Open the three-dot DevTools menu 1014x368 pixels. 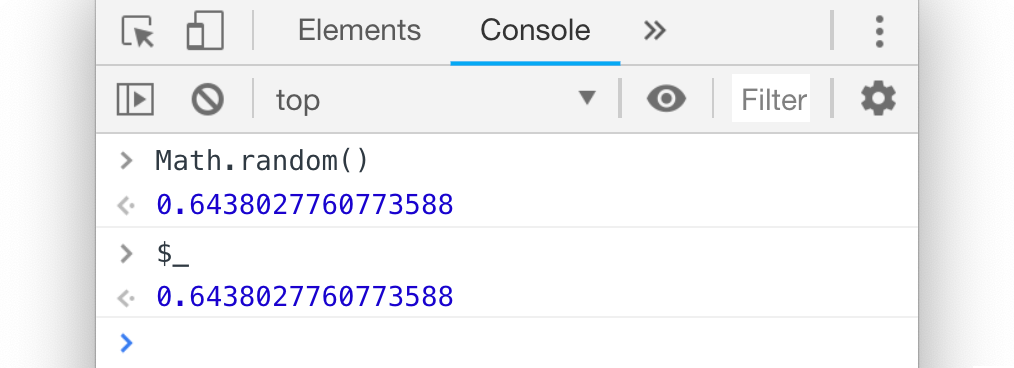pos(879,31)
